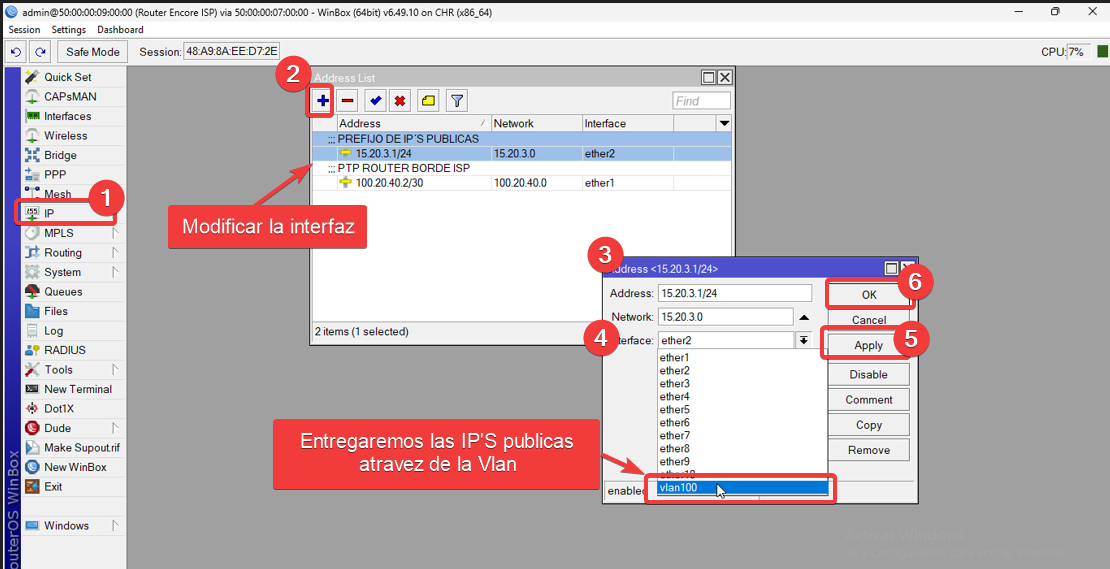Screen dimensions: 1110x569
Task: Click the Undo arrow in toolbar
Action: pos(17,52)
